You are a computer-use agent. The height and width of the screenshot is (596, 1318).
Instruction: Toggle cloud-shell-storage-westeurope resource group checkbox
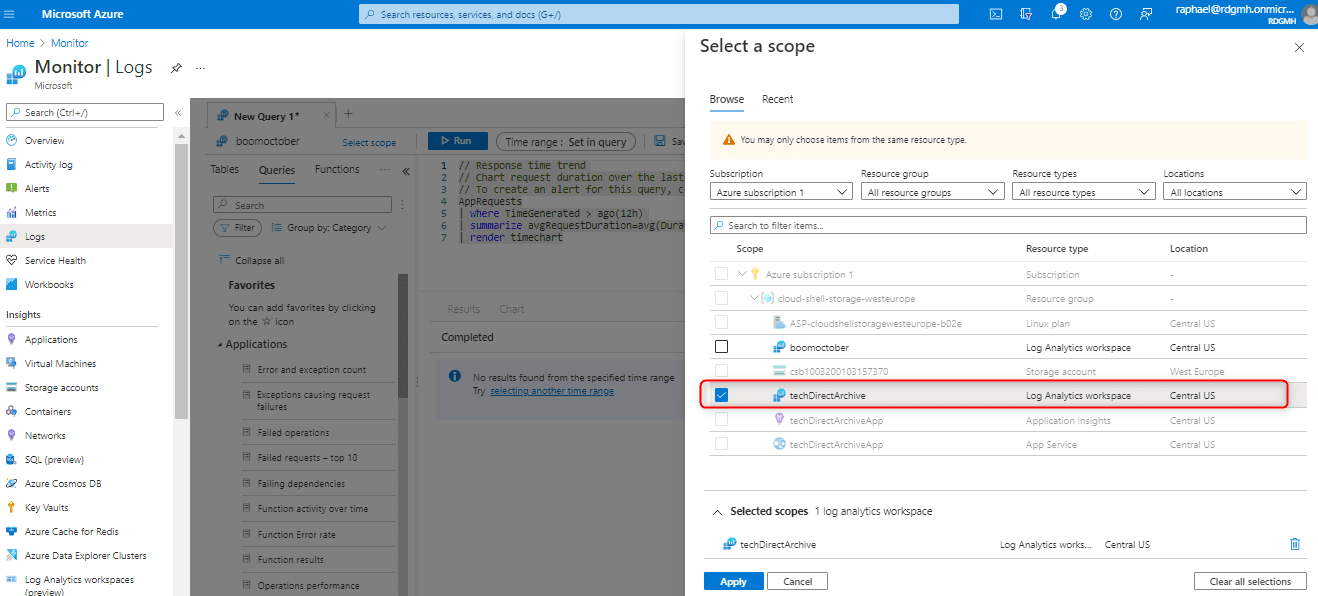click(721, 298)
